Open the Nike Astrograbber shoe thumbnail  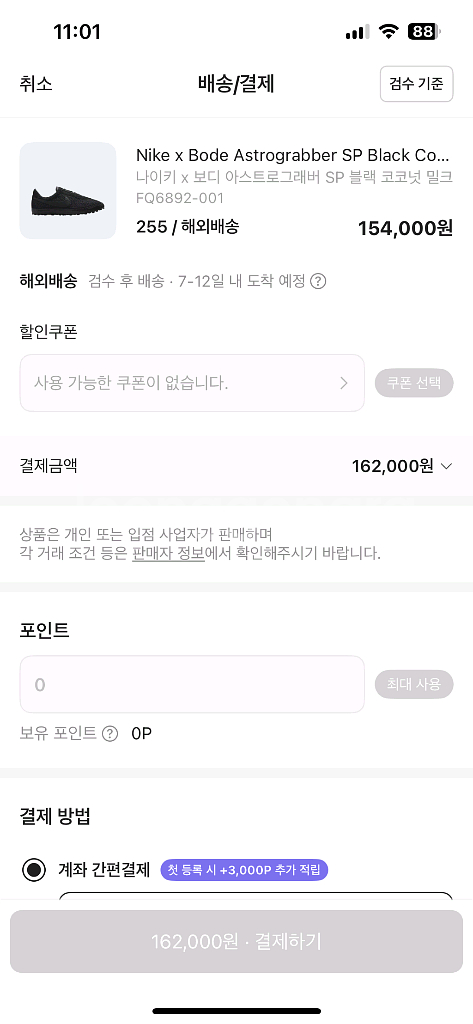click(x=68, y=191)
